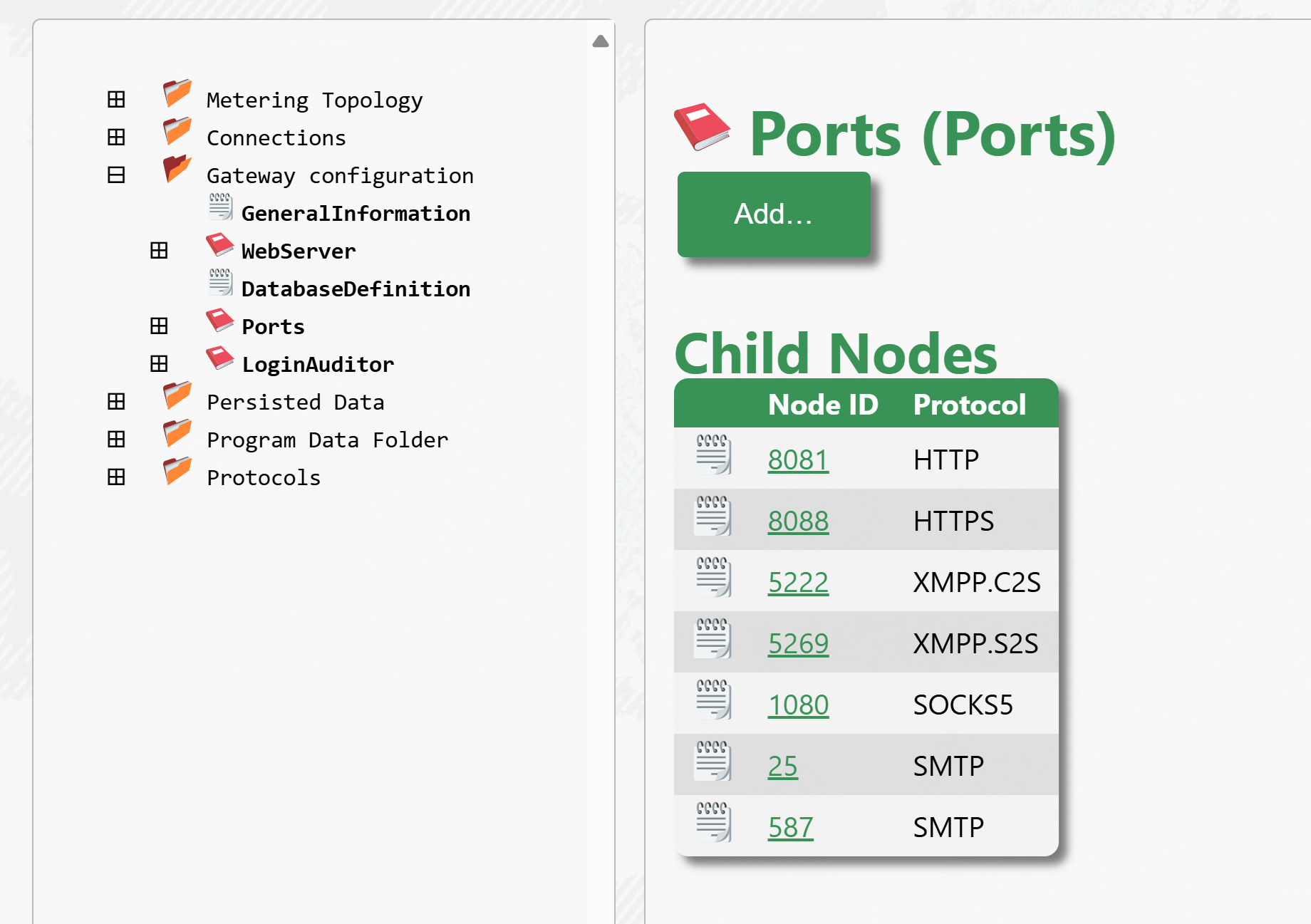
Task: Click the notepad icon in the 5269 row
Action: (712, 638)
